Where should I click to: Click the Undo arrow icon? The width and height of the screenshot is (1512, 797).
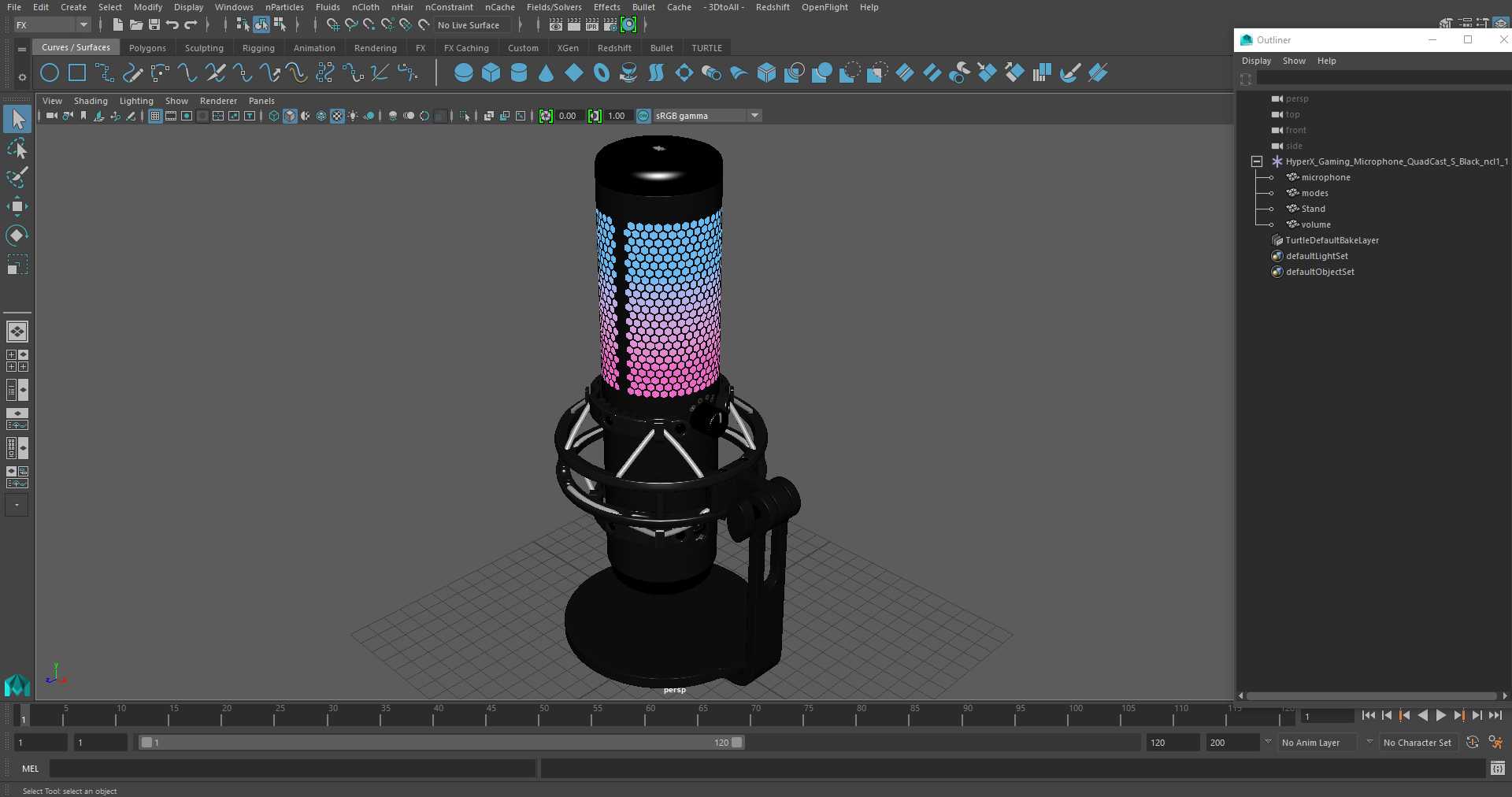point(172,25)
